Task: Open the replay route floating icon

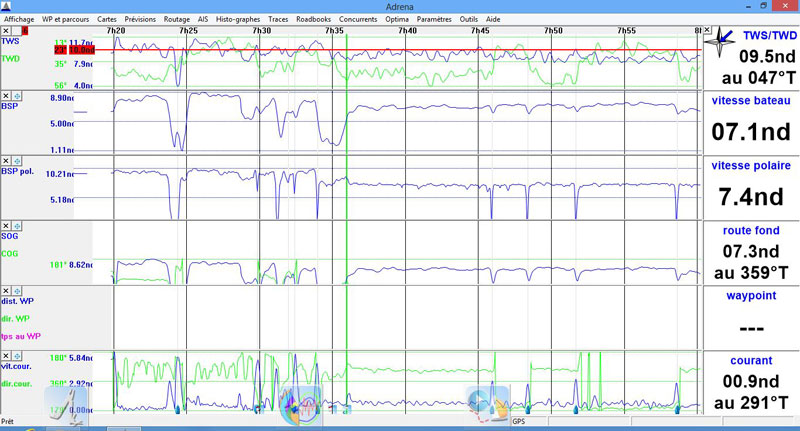Action: coord(488,404)
